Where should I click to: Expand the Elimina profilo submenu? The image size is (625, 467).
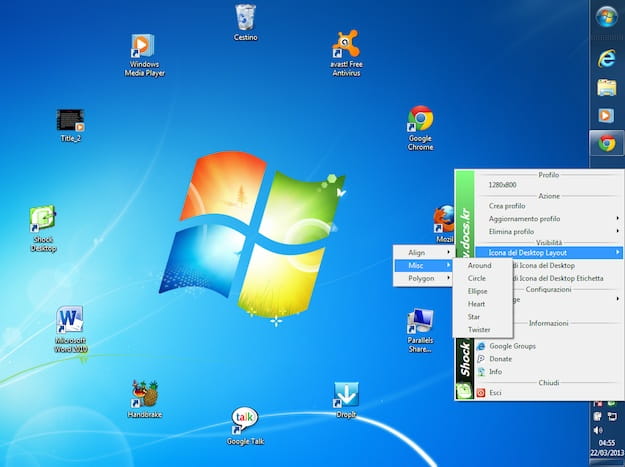coord(512,231)
